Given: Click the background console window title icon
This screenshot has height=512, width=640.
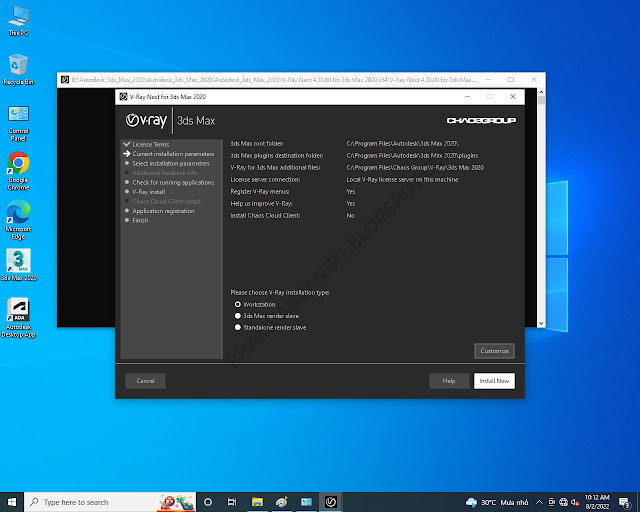Looking at the screenshot, I should click(x=64, y=80).
